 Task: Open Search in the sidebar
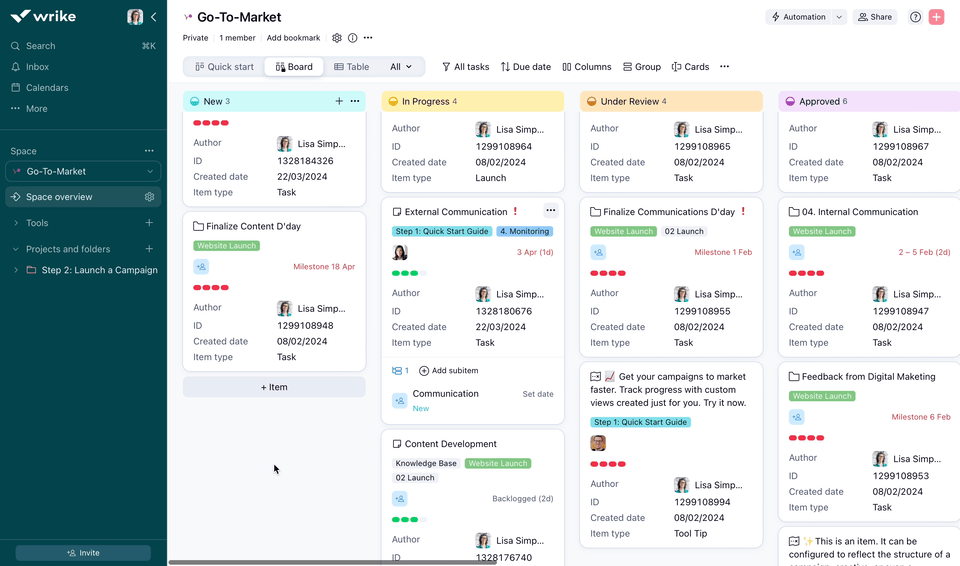[x=40, y=46]
